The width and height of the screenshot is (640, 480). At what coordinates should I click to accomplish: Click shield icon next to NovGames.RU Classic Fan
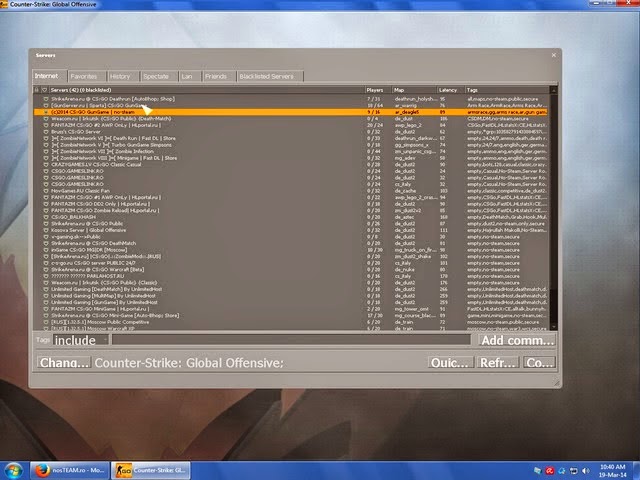click(46, 191)
